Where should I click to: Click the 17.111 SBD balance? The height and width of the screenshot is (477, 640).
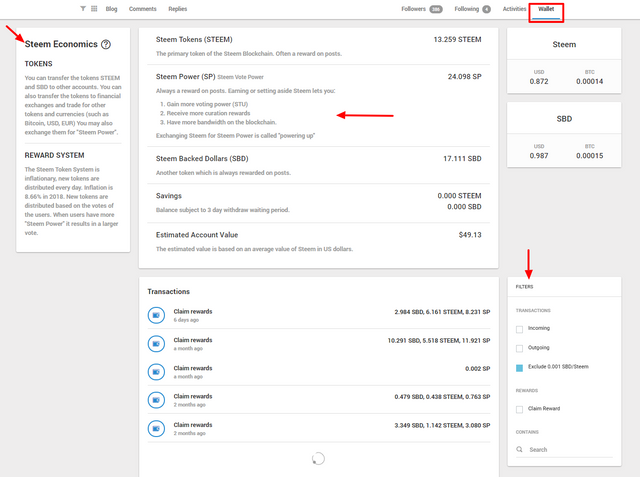[462, 159]
